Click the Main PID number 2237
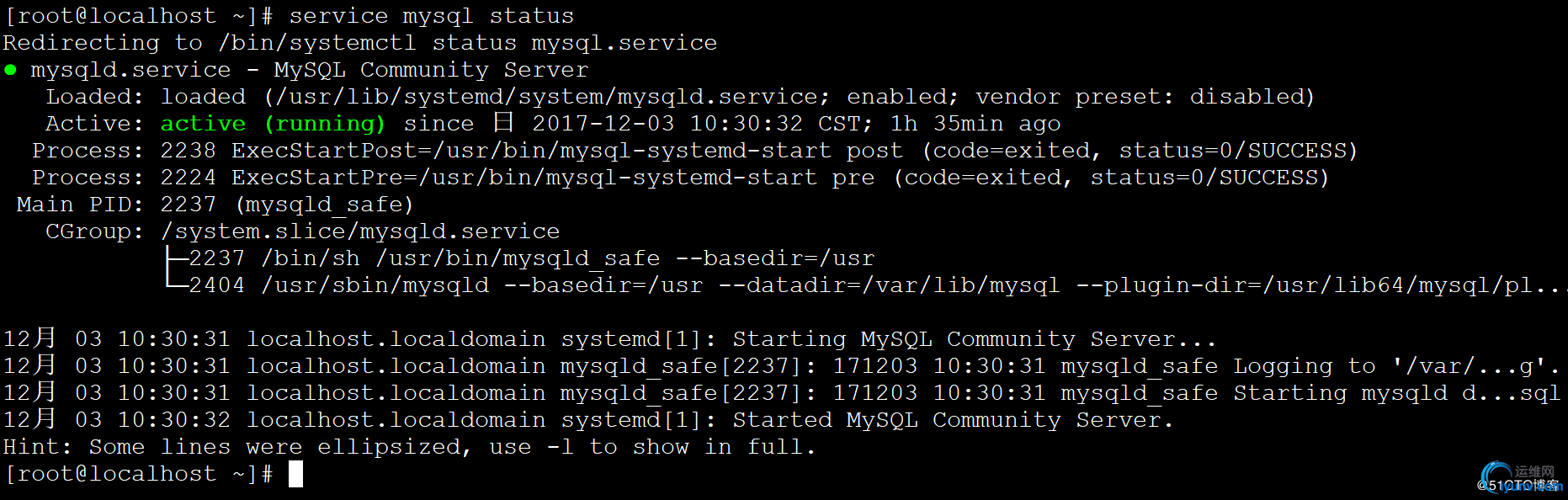 click(189, 205)
